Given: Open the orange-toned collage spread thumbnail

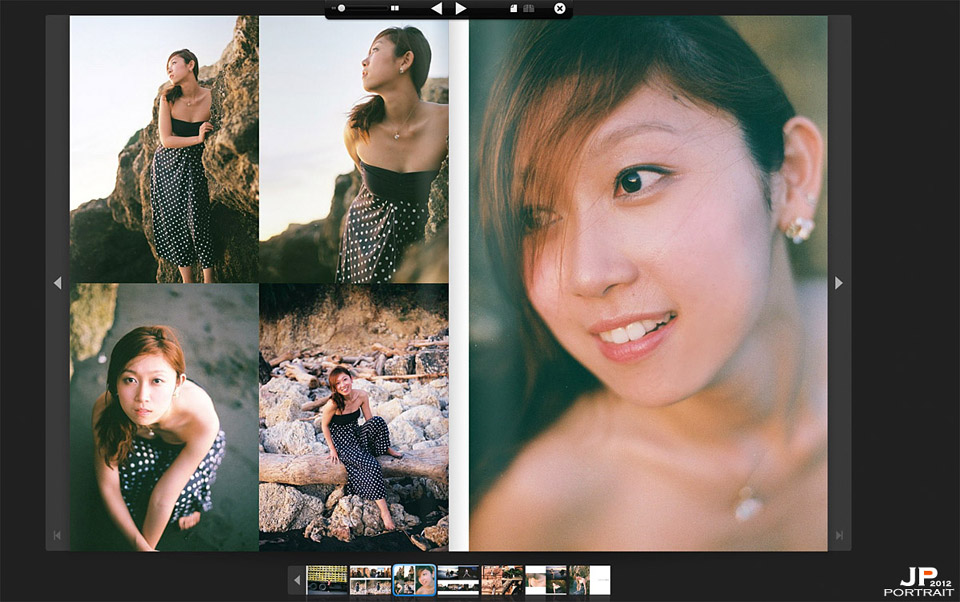Looking at the screenshot, I should click(x=502, y=580).
